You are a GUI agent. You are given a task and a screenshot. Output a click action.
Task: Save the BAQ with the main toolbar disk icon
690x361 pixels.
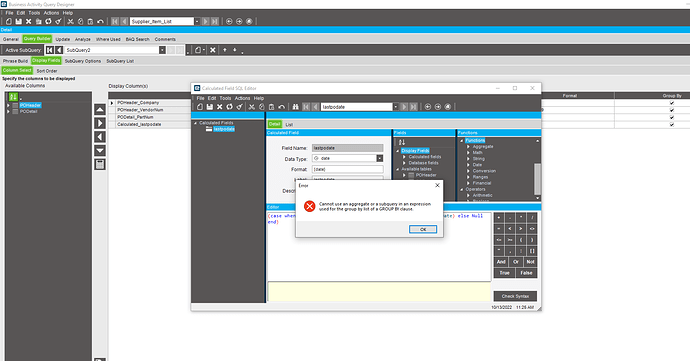(18, 21)
